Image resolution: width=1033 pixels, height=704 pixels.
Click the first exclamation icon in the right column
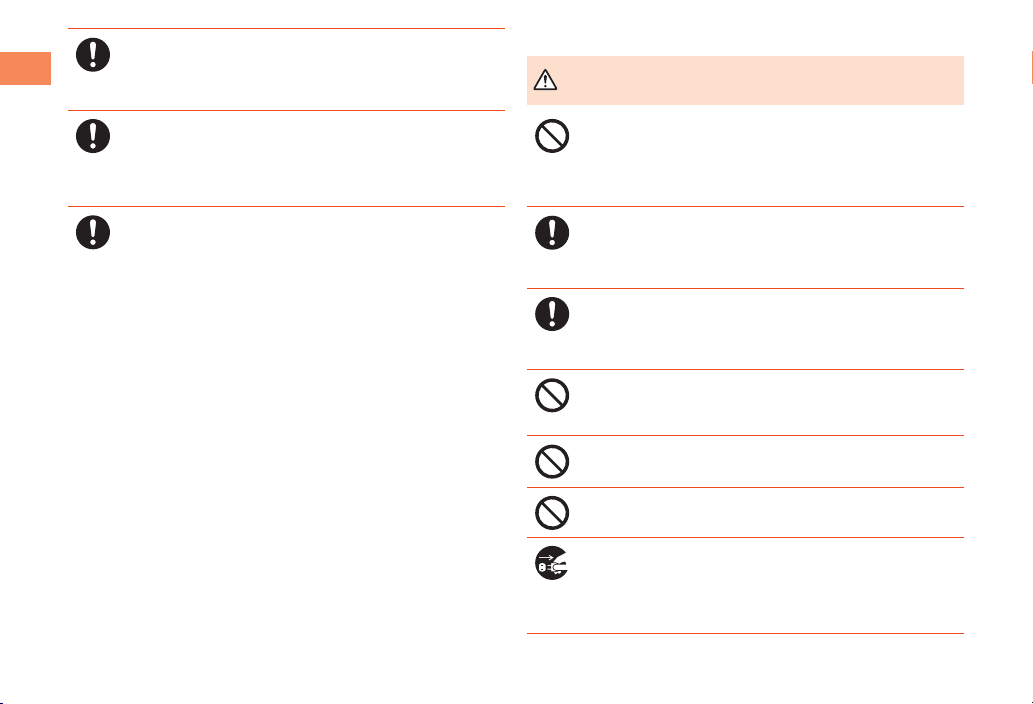point(552,232)
